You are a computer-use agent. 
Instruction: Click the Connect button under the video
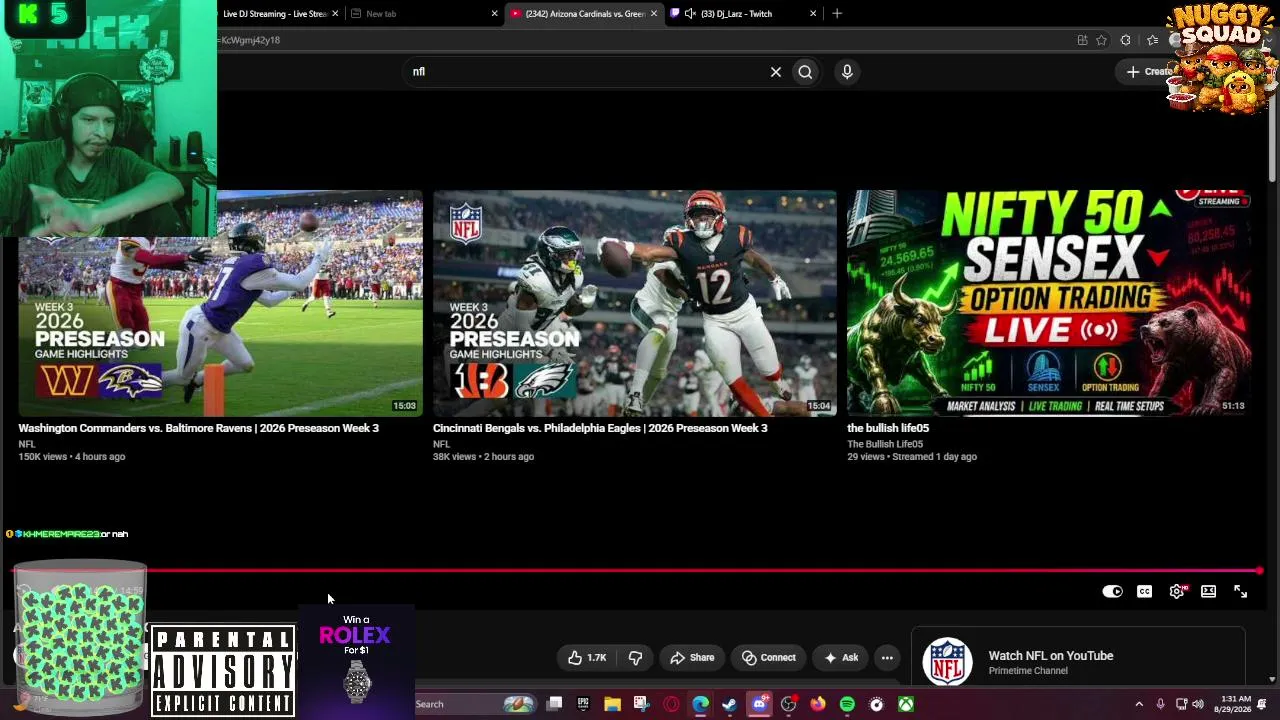769,658
